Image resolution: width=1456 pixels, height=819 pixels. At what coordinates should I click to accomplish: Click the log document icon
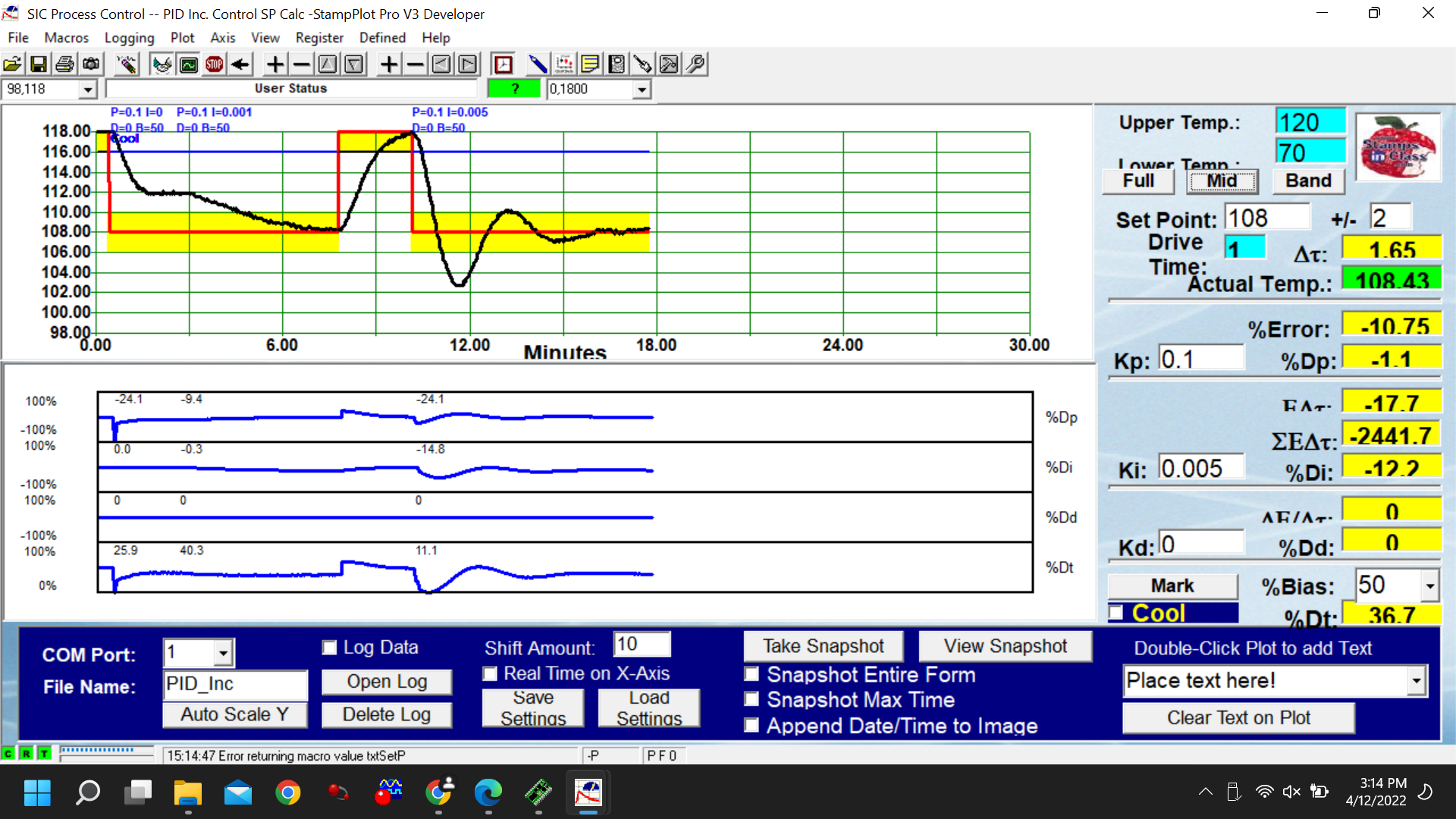pos(617,64)
